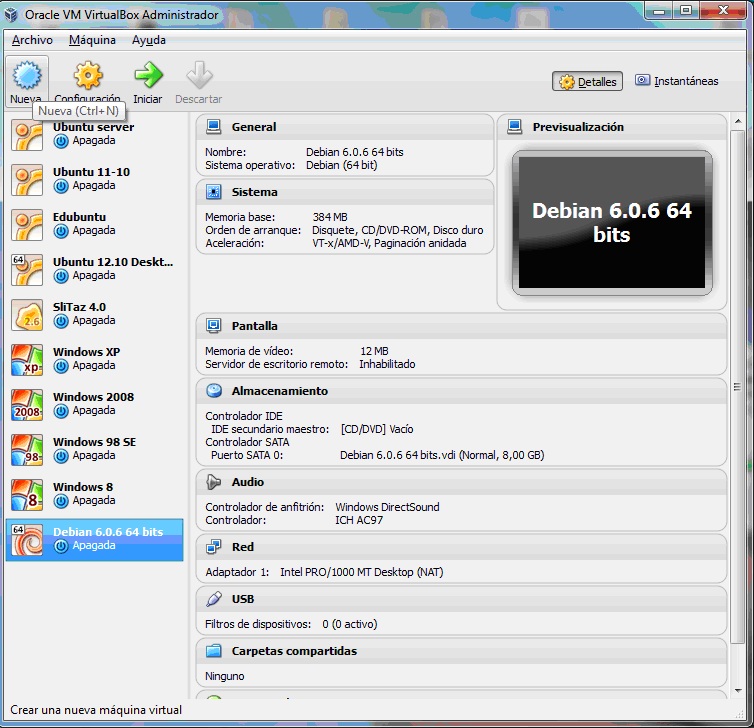Screen dimensions: 754x728
Task: Collapse the Almacenamiento section header
Action: (x=279, y=391)
